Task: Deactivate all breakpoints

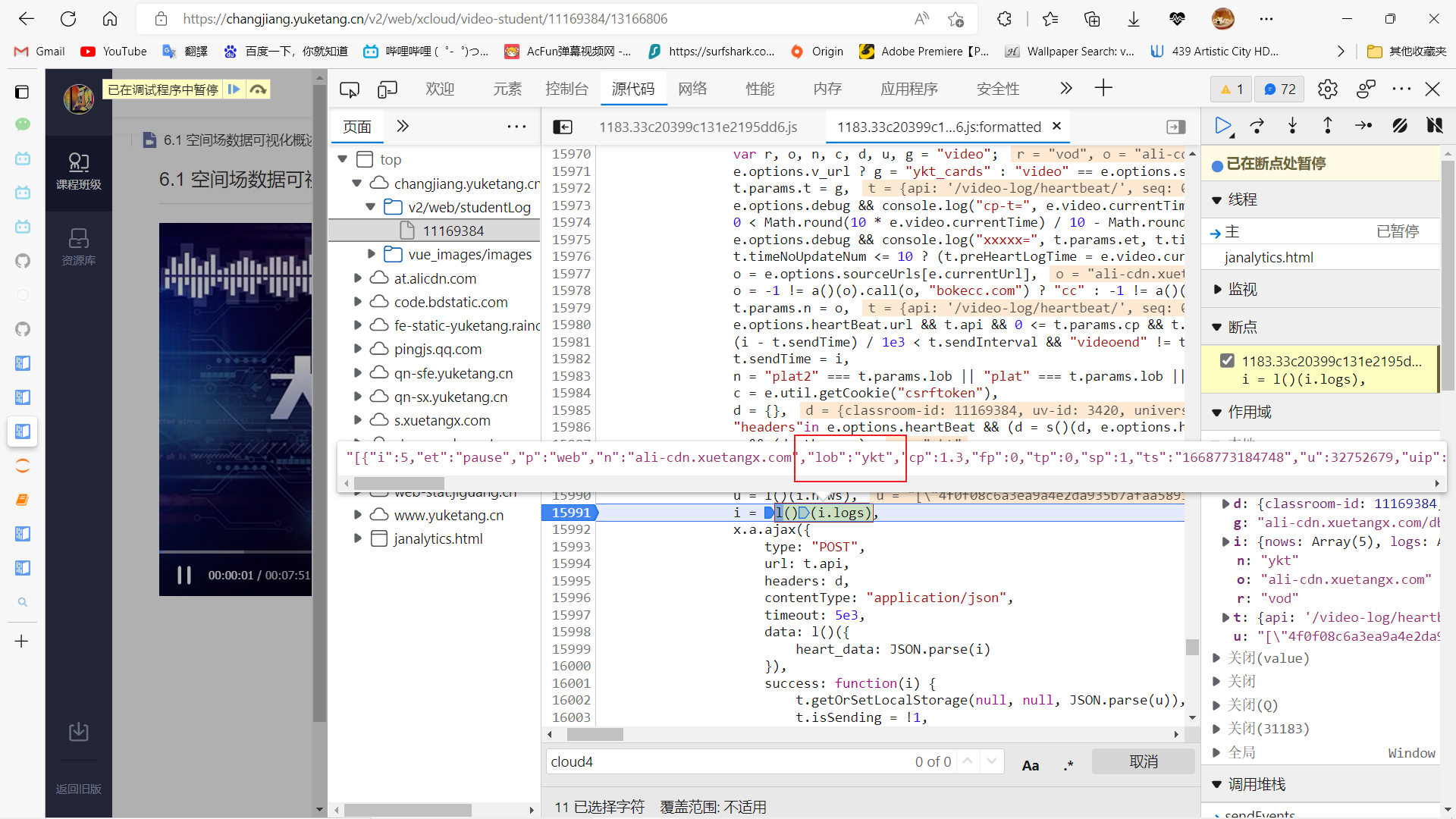Action: pos(1400,126)
